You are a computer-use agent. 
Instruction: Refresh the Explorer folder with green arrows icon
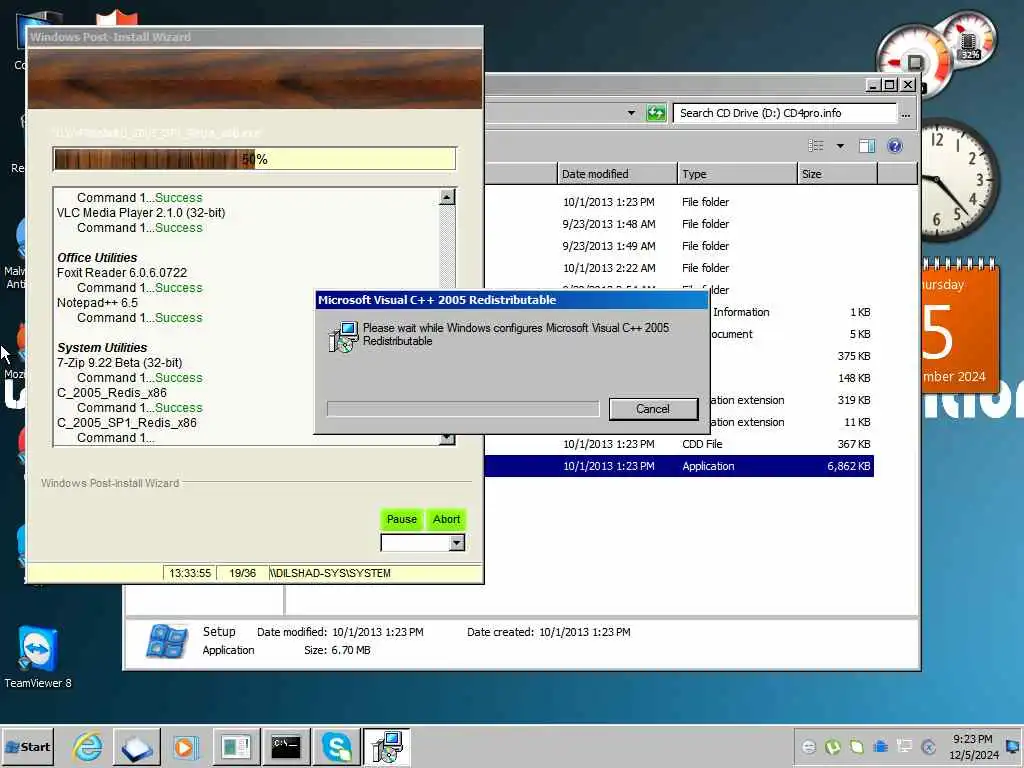tap(656, 113)
